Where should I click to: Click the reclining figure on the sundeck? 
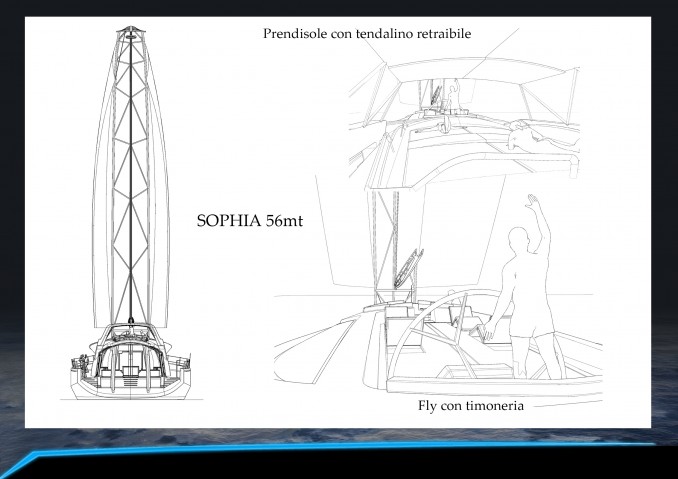543,136
